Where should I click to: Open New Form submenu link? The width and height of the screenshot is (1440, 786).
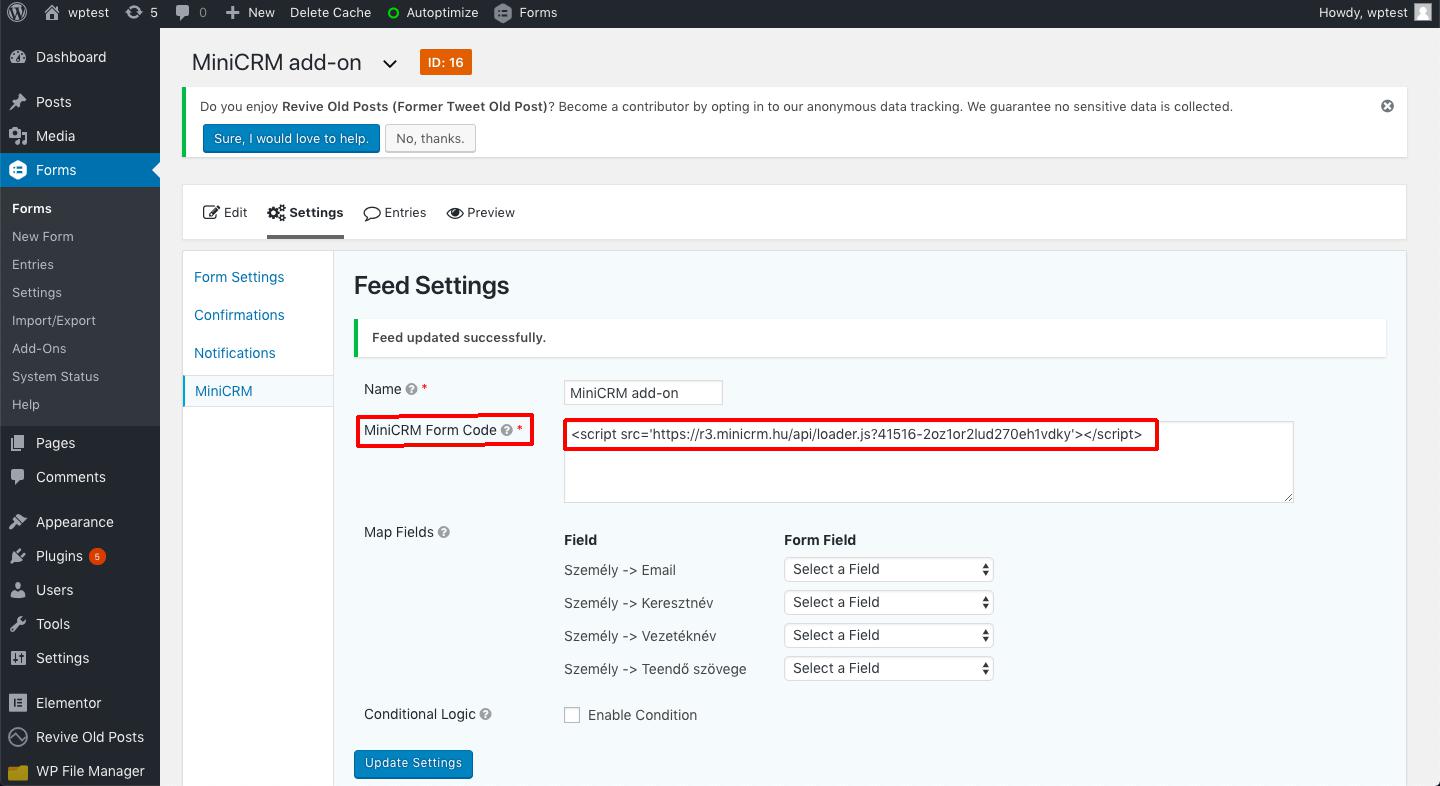click(x=43, y=236)
